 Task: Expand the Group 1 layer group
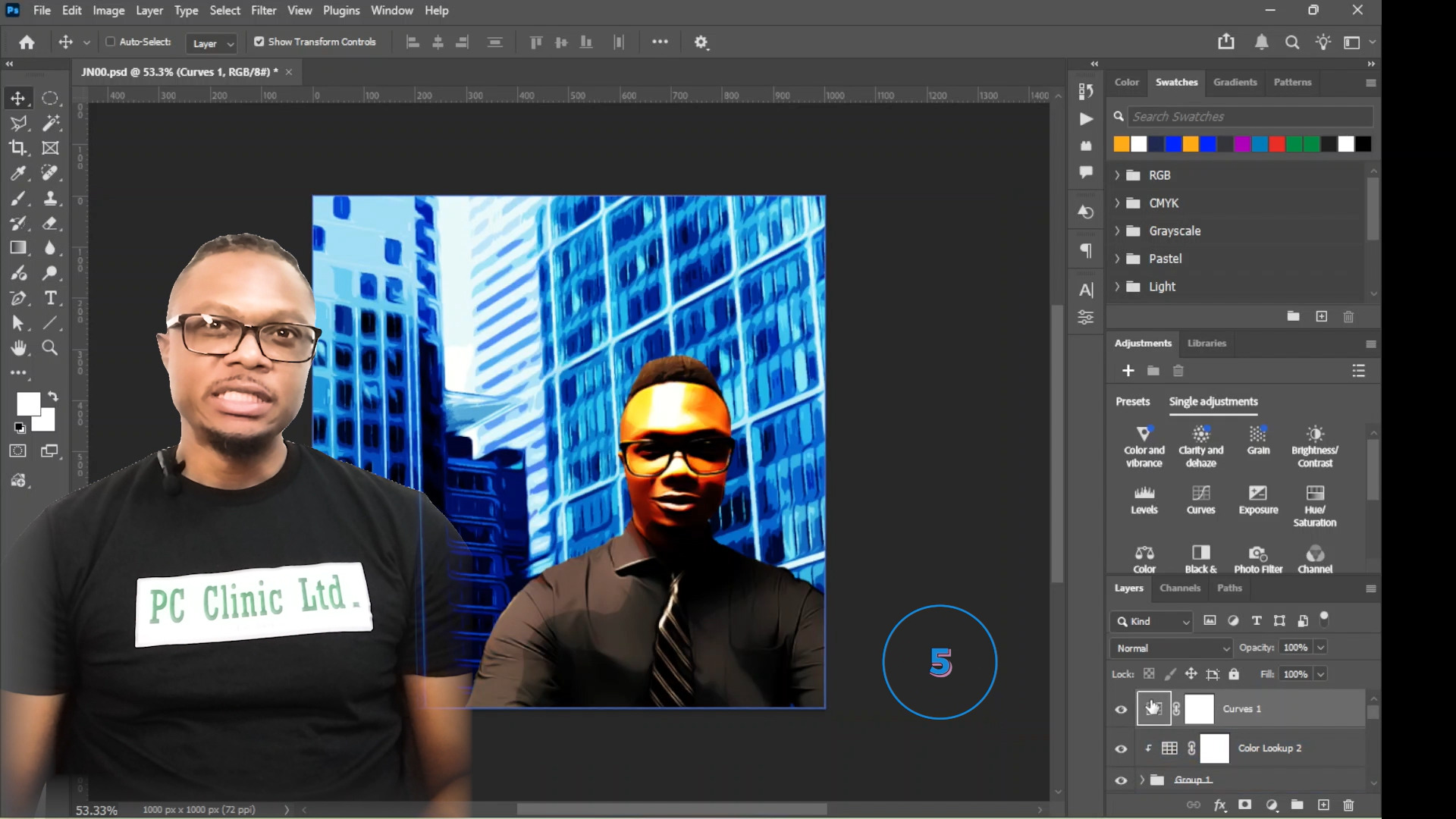pos(1142,780)
